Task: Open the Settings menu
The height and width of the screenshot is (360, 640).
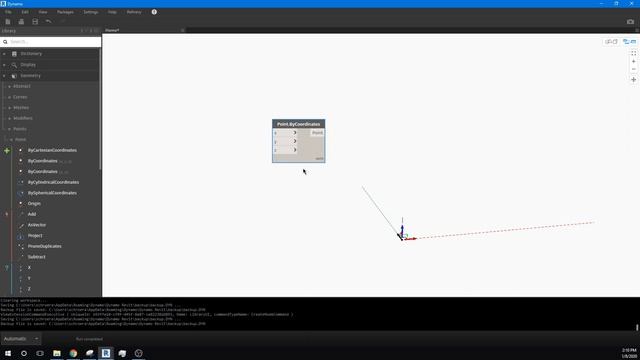Action: pyautogui.click(x=91, y=12)
